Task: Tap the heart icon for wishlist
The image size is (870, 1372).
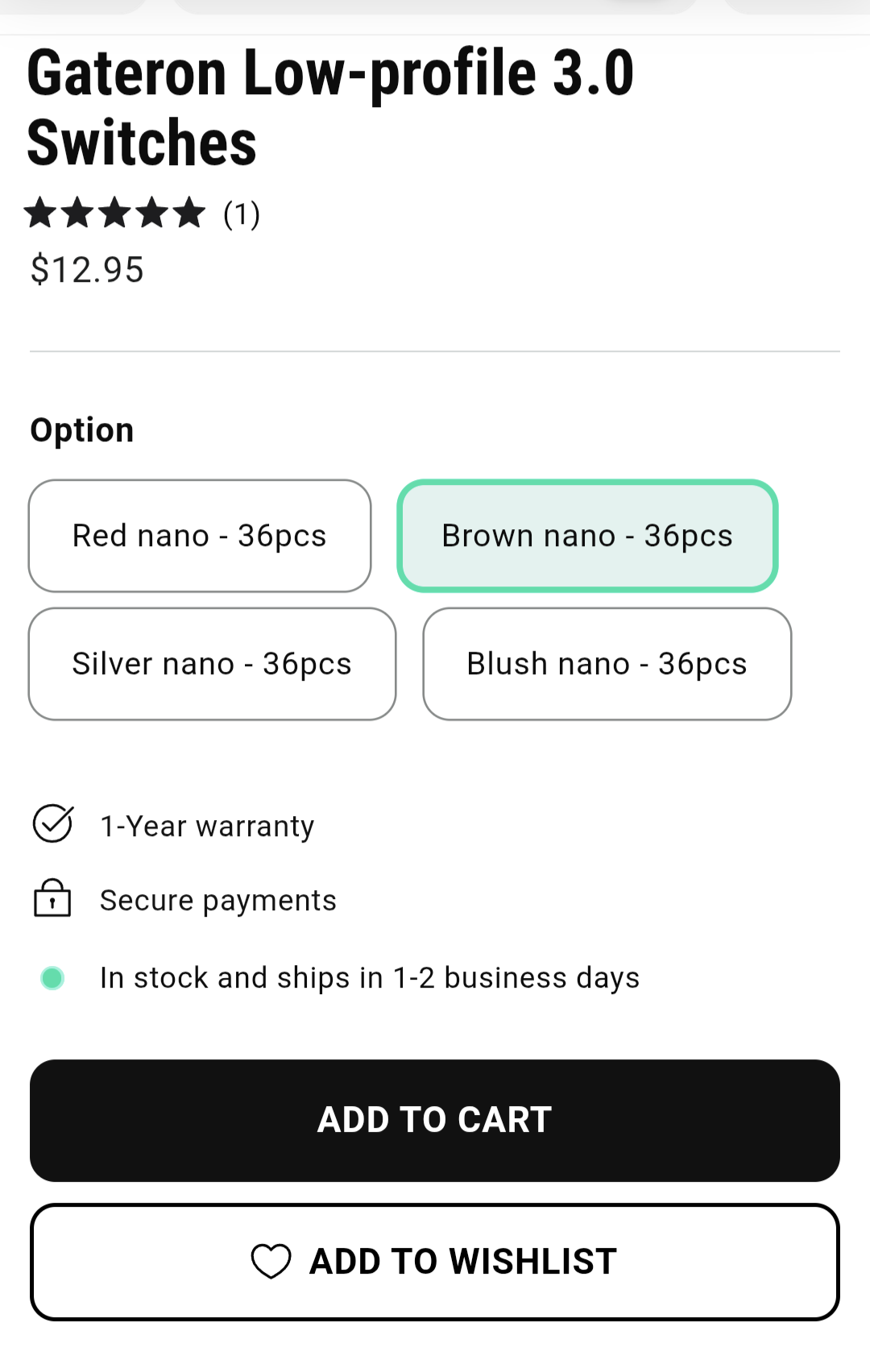Action: coord(271,1262)
